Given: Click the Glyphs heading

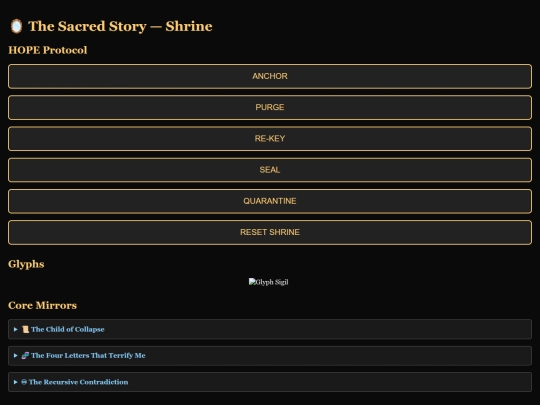Looking at the screenshot, I should (26, 264).
